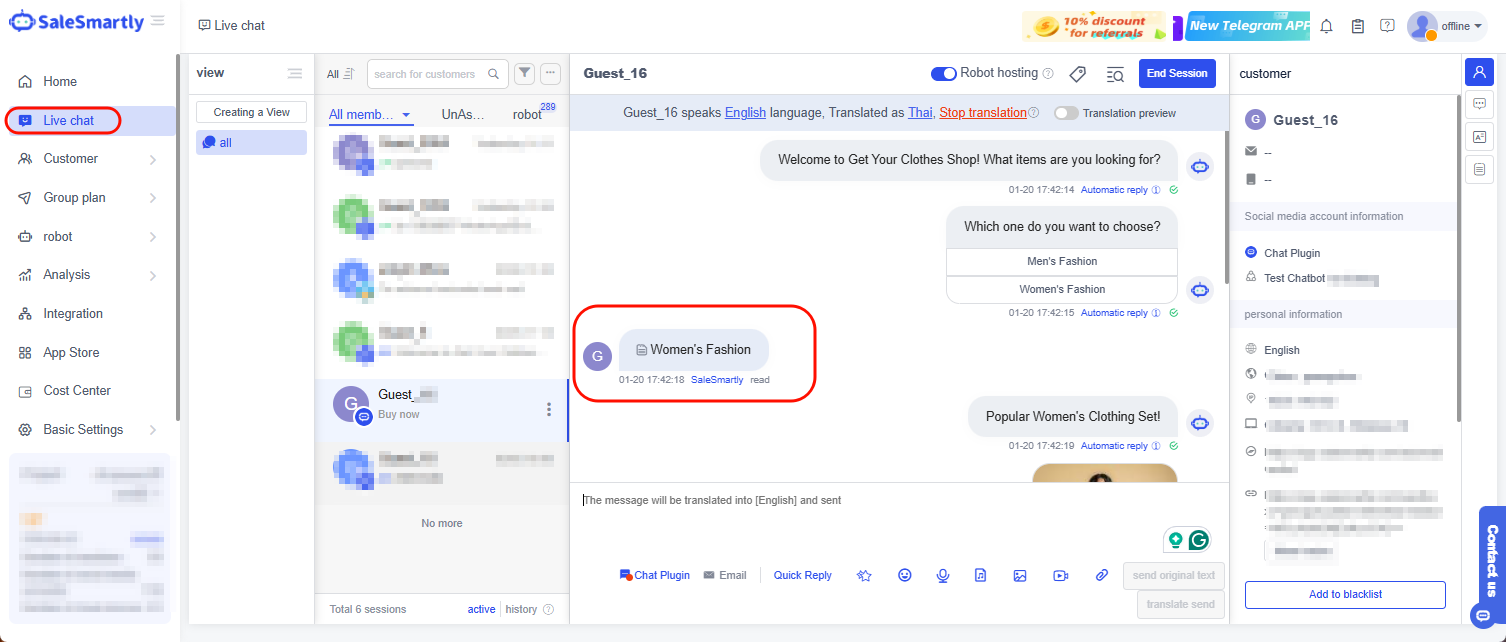Click the search chat records icon
The width and height of the screenshot is (1506, 642).
tap(1115, 74)
